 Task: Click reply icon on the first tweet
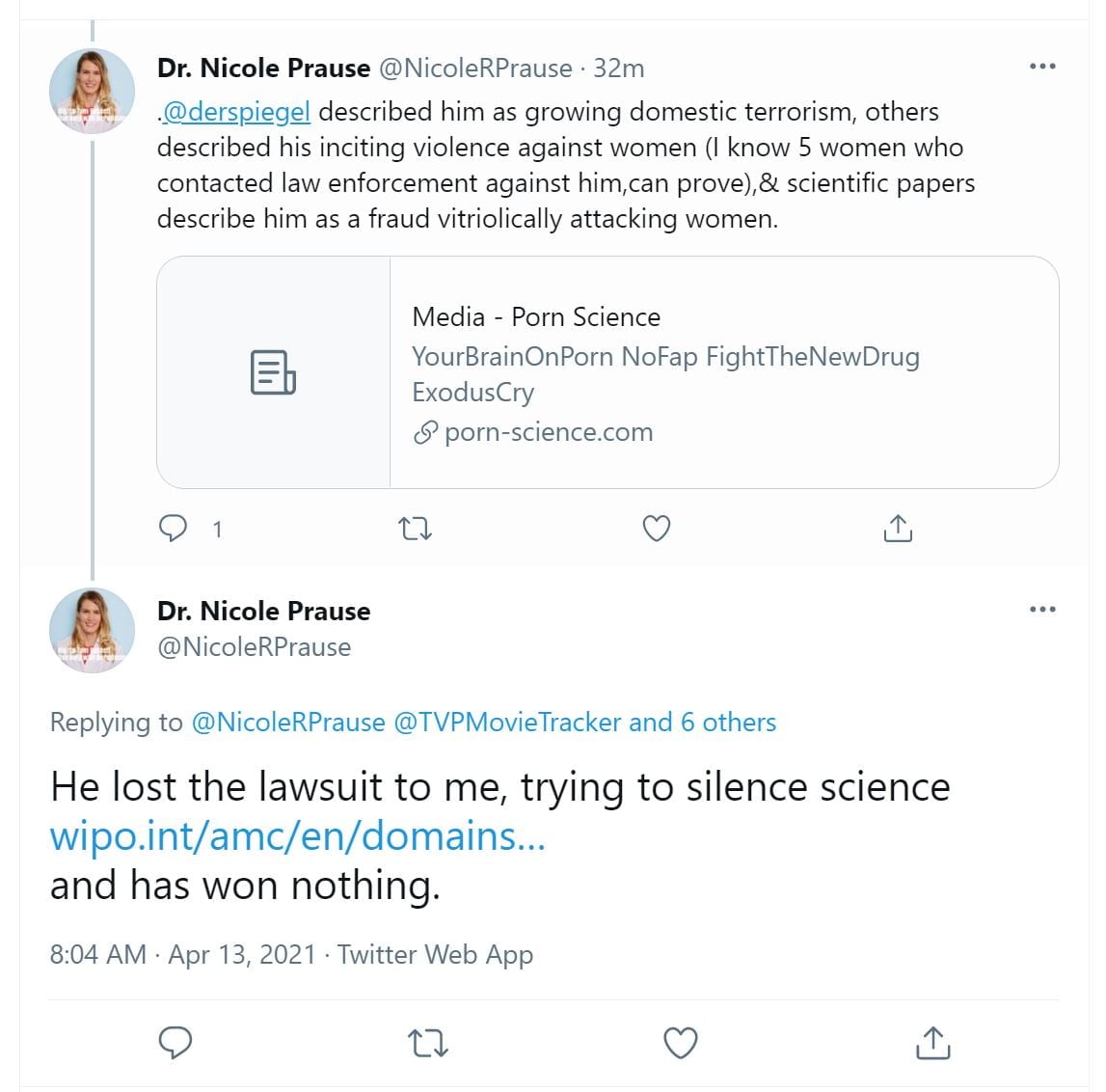173,528
